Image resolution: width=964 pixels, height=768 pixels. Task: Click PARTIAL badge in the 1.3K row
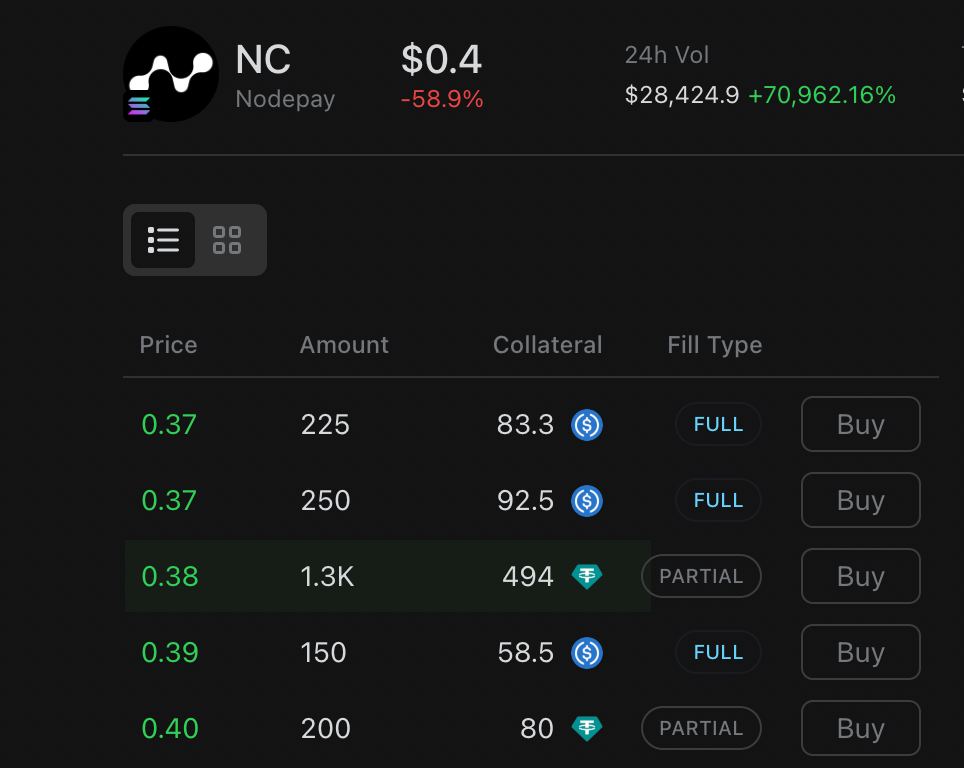(x=701, y=576)
